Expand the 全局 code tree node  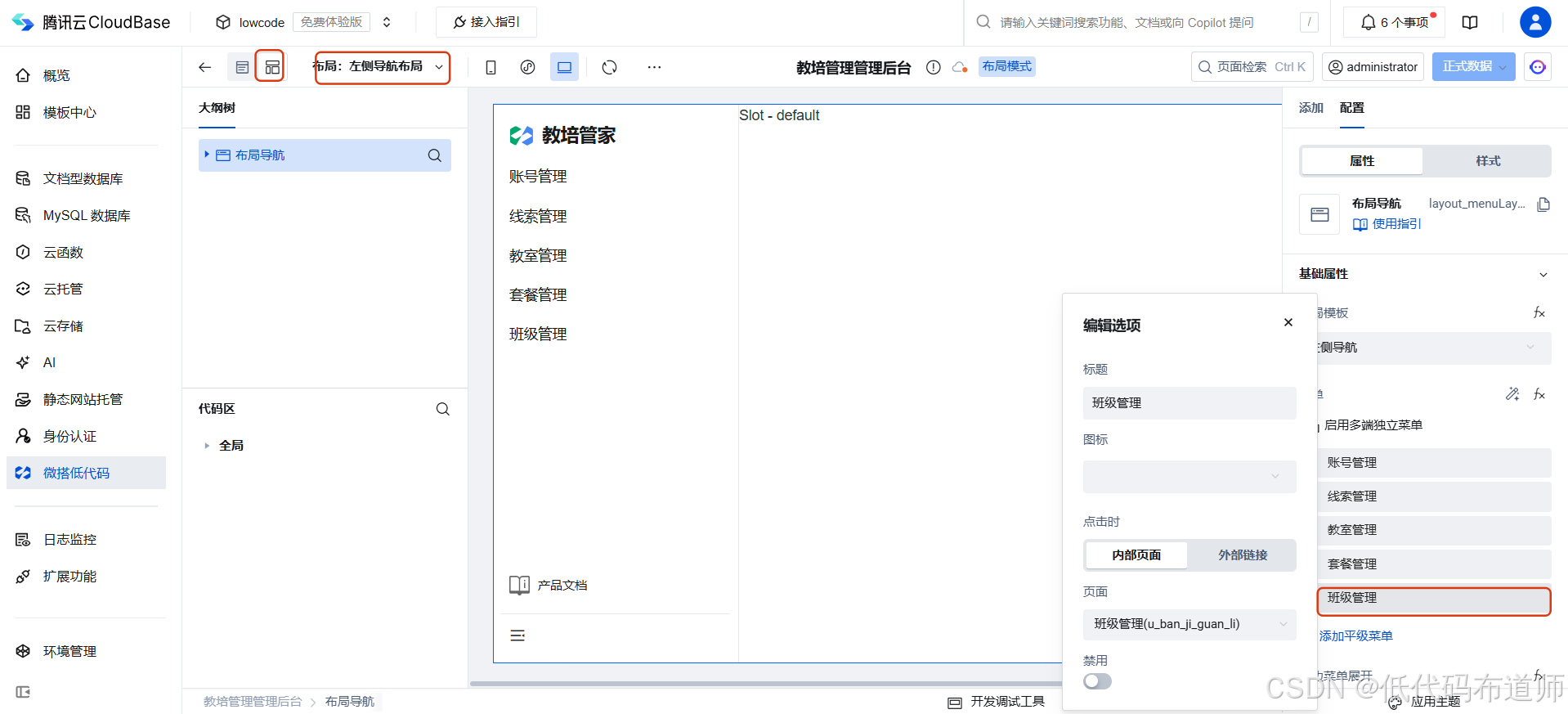pos(207,446)
